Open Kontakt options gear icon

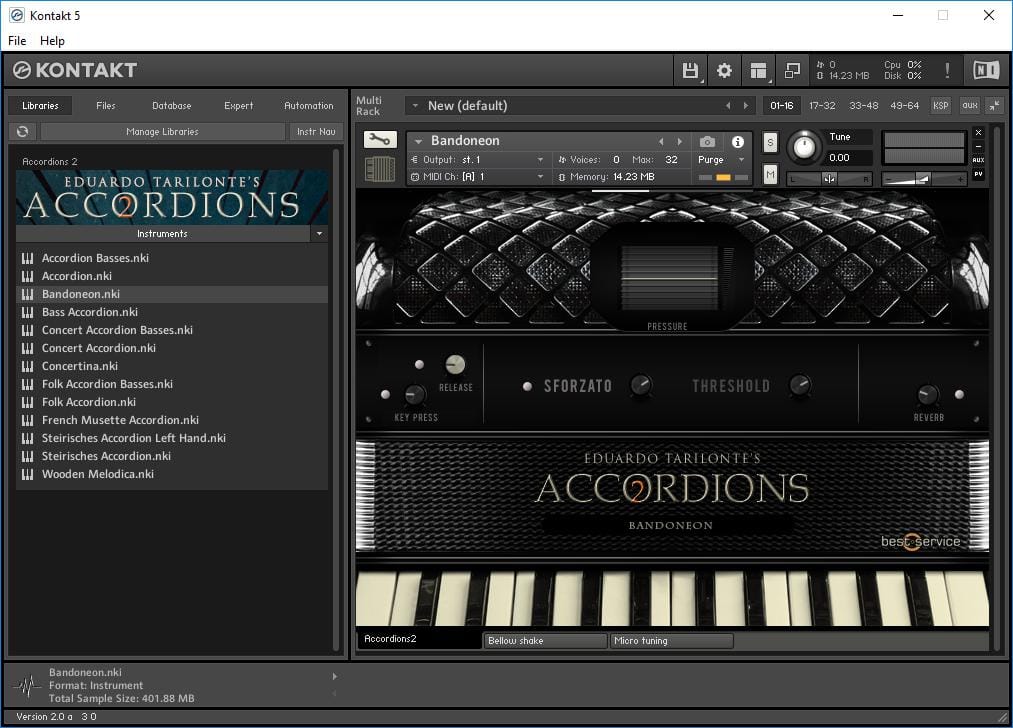[724, 70]
